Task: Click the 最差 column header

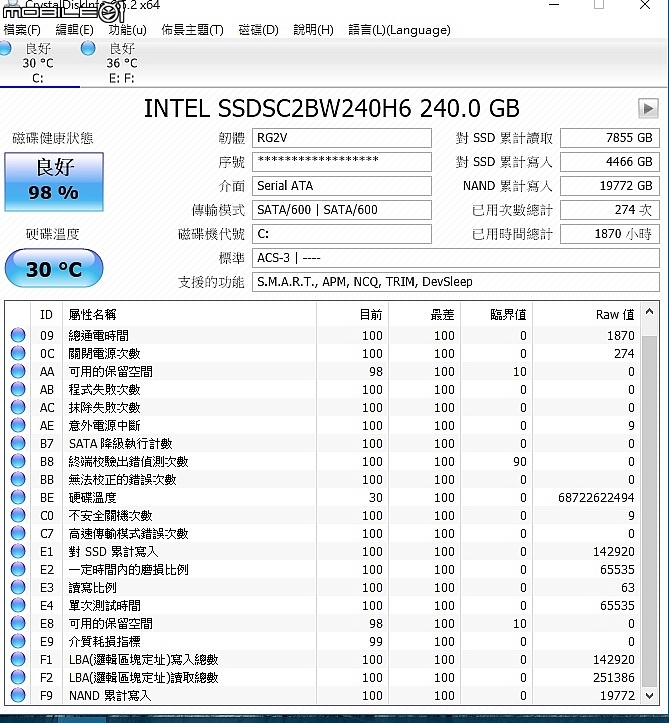Action: pyautogui.click(x=425, y=314)
